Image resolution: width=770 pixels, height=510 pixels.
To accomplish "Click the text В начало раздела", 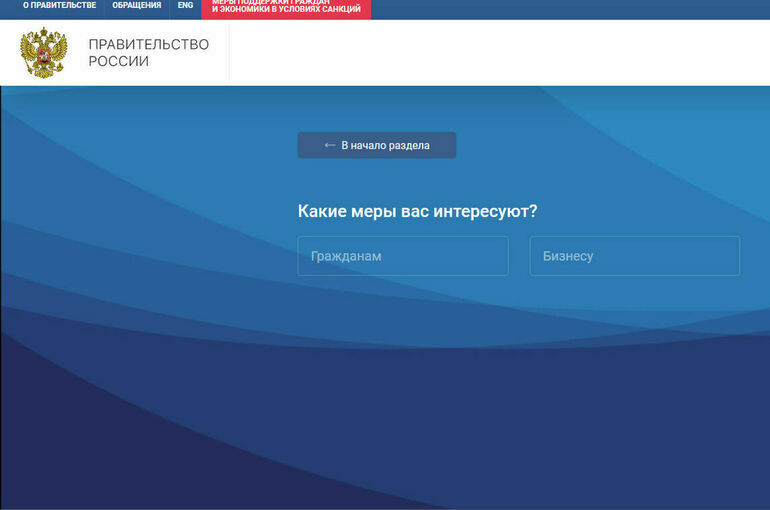I will (x=385, y=145).
